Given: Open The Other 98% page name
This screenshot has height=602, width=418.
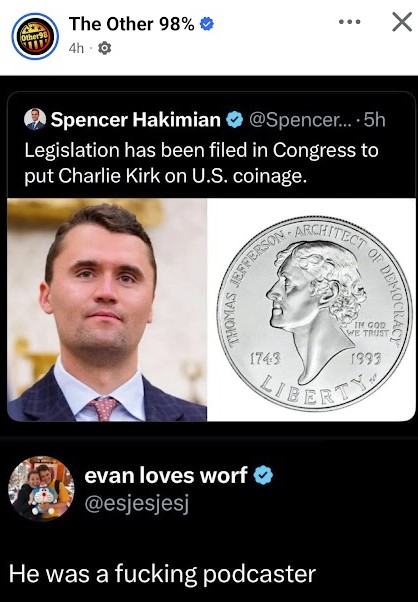Looking at the screenshot, I should 132,24.
